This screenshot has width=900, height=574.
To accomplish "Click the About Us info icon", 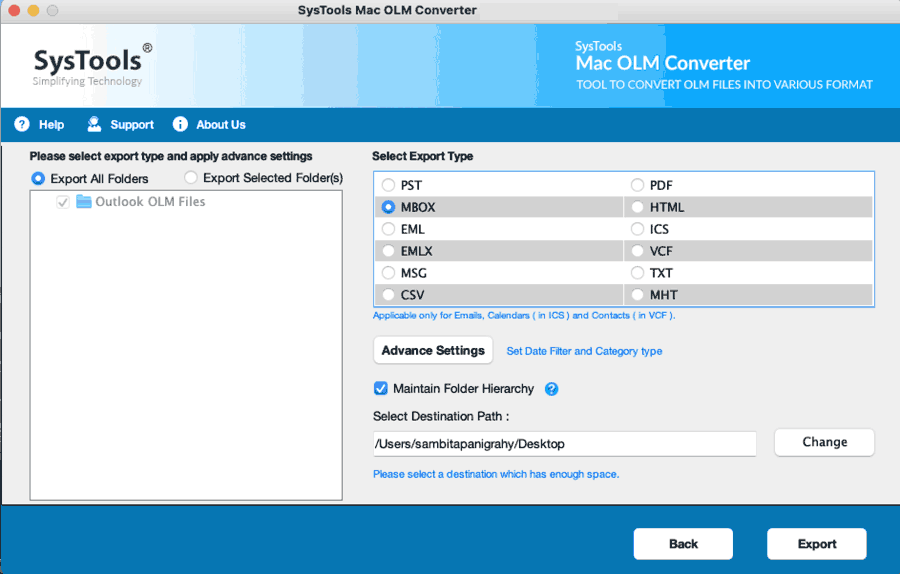I will [180, 124].
